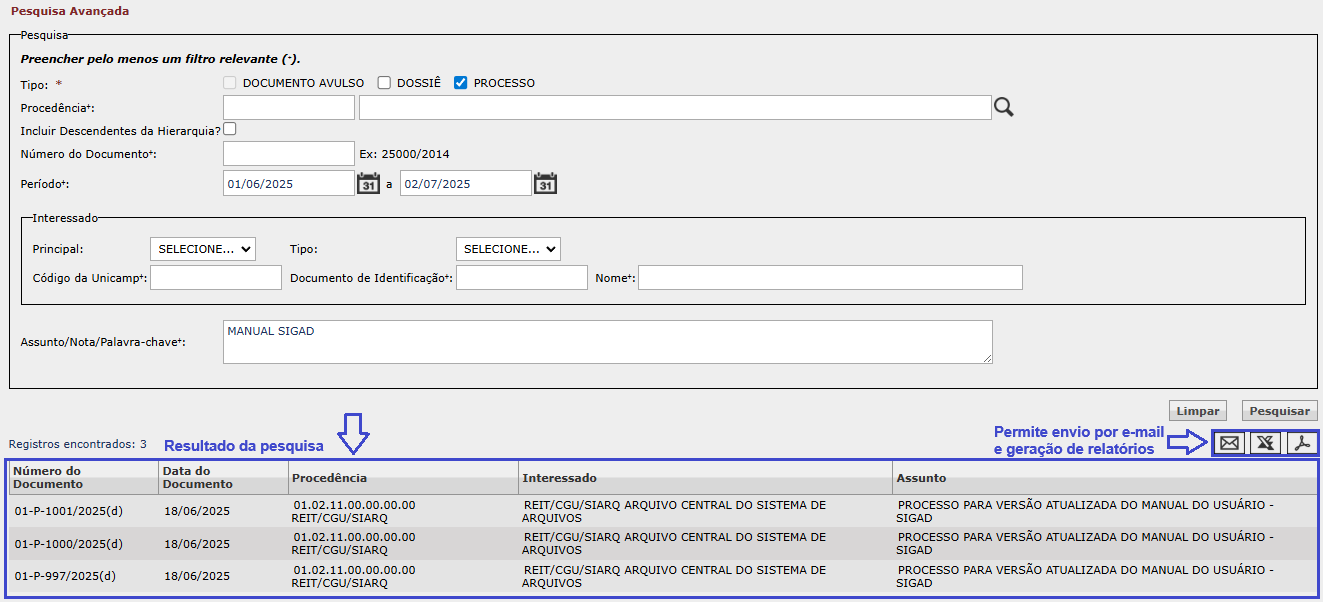Click the Procedência magnifier search icon
The image size is (1323, 602).
point(1003,108)
